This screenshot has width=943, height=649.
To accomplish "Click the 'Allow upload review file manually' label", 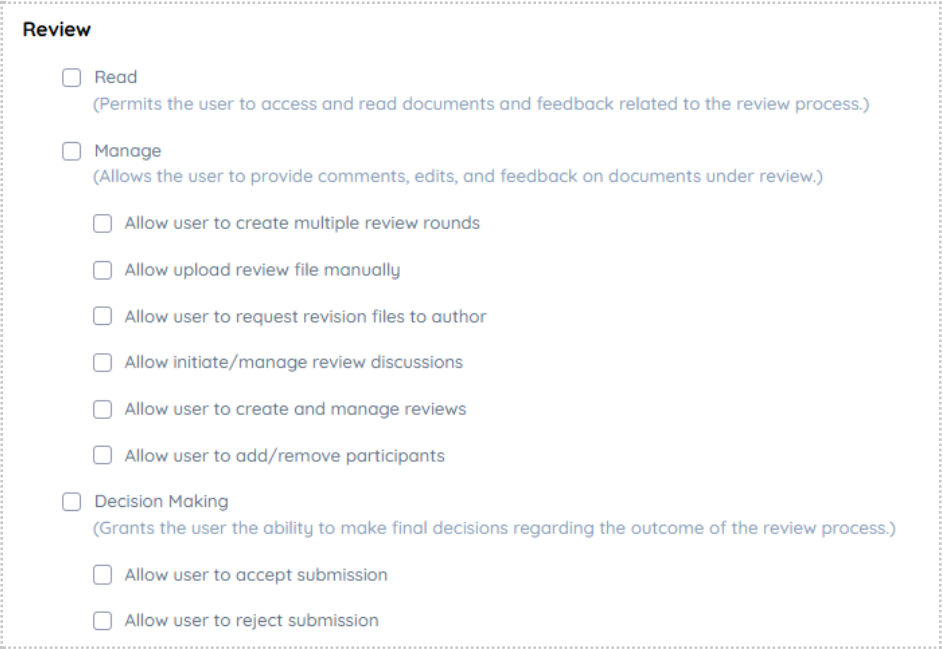I will (x=262, y=270).
